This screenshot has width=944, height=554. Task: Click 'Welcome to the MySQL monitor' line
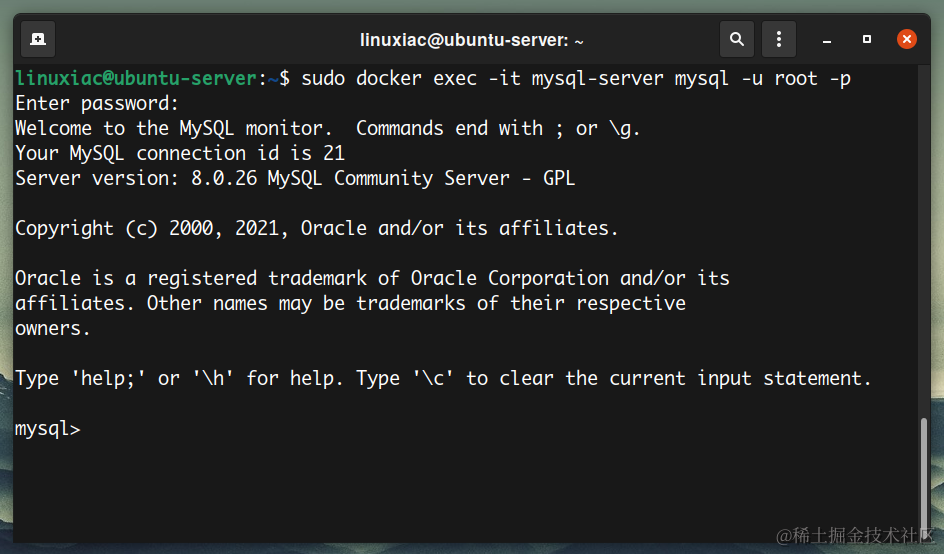tap(328, 128)
